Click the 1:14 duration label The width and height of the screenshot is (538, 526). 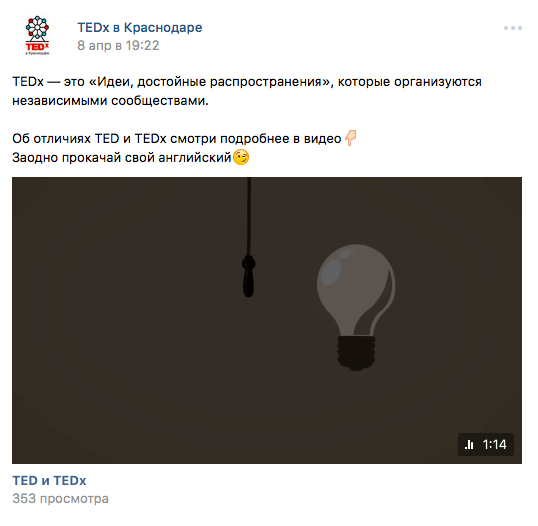tap(494, 445)
